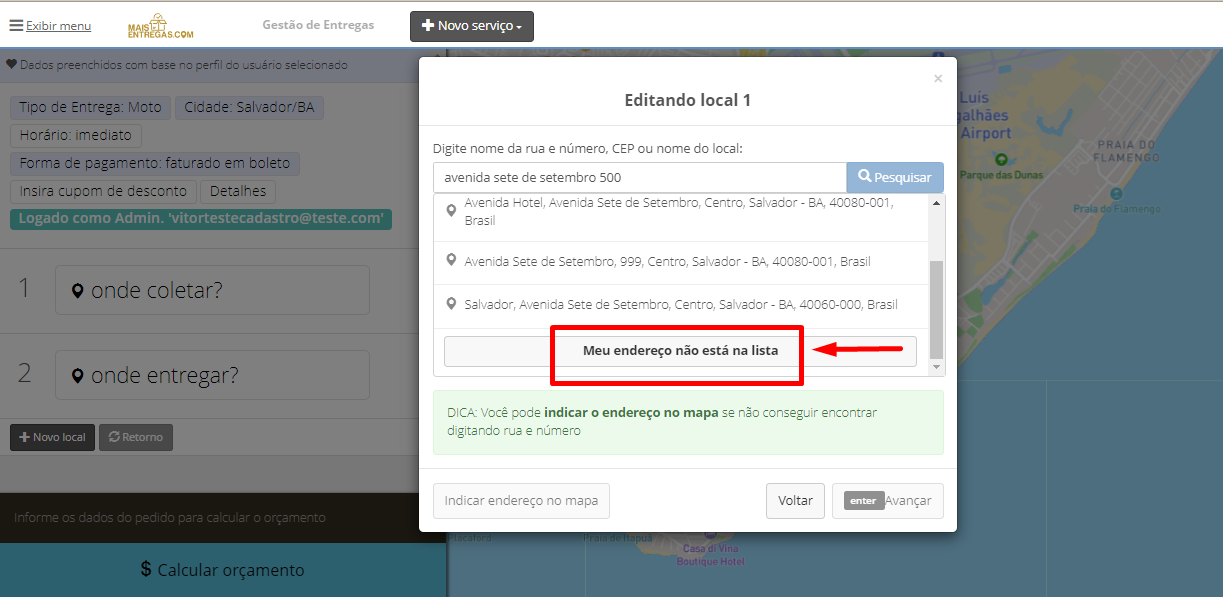Click the Retorno button
Image resolution: width=1223 pixels, height=597 pixels.
136,437
